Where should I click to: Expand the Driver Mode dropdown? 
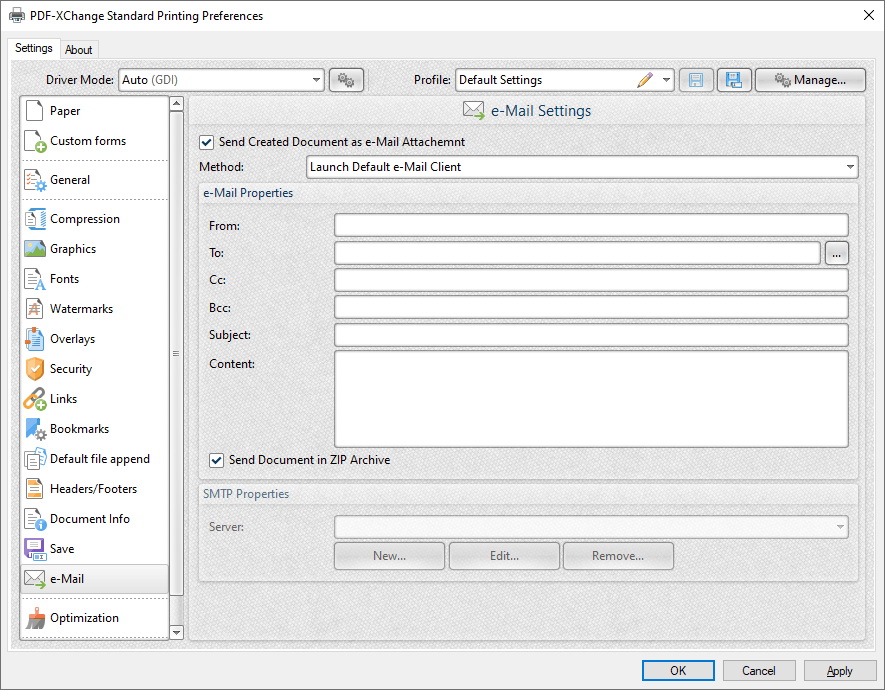[316, 80]
